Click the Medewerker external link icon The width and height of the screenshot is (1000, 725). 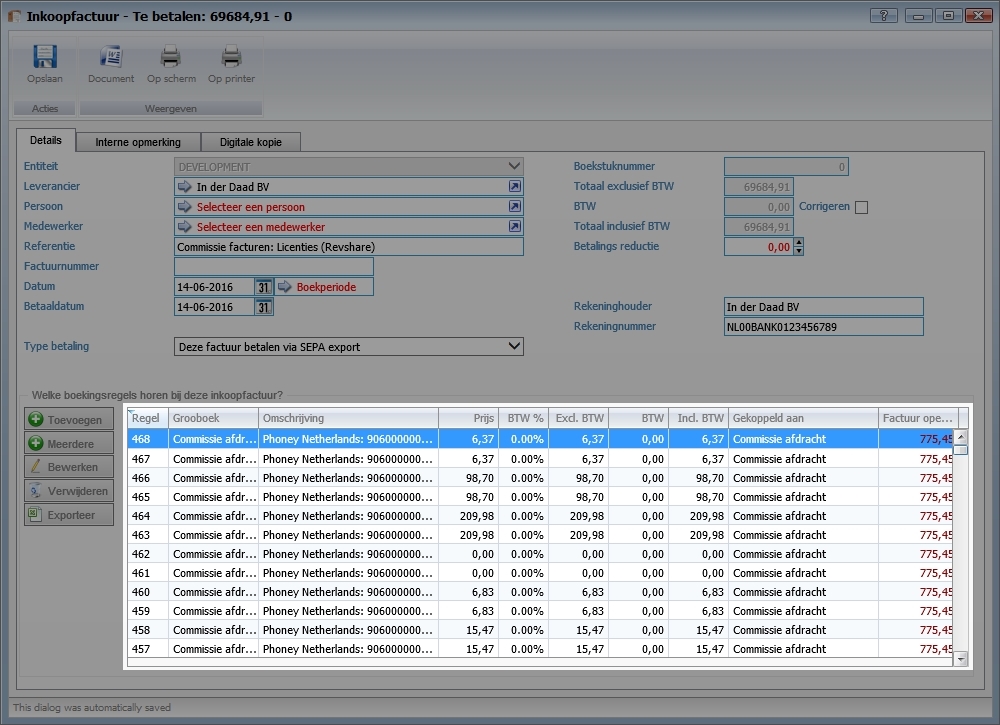point(514,227)
